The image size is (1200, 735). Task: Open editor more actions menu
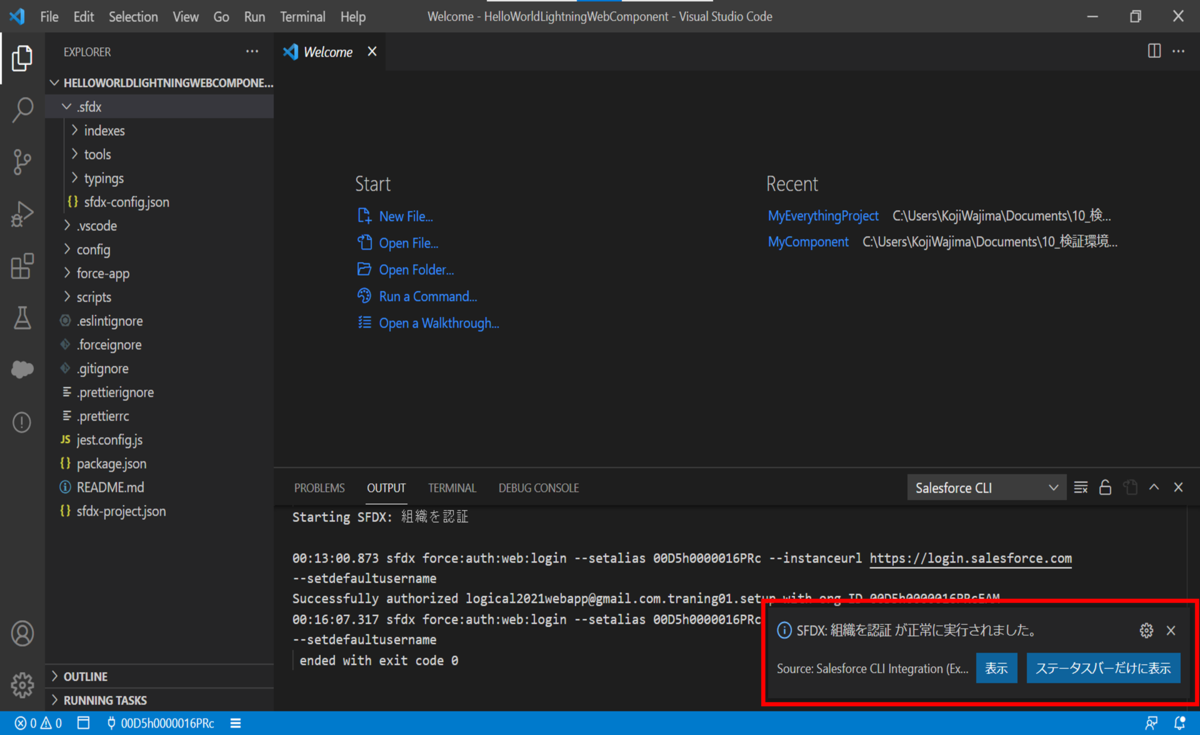tap(1179, 51)
